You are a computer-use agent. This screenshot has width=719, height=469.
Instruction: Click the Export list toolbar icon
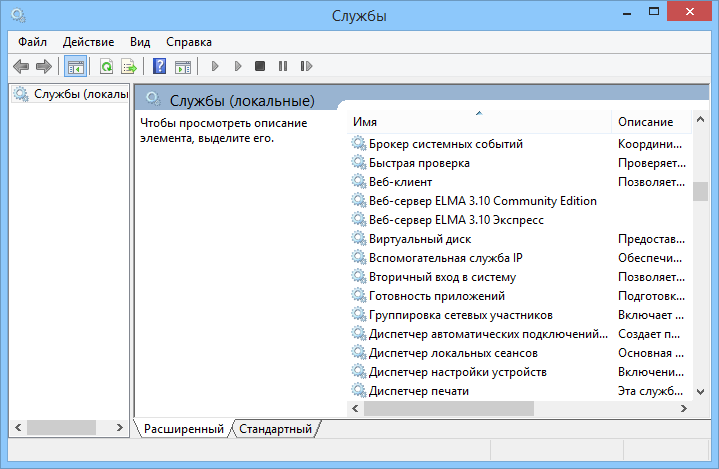coord(128,67)
